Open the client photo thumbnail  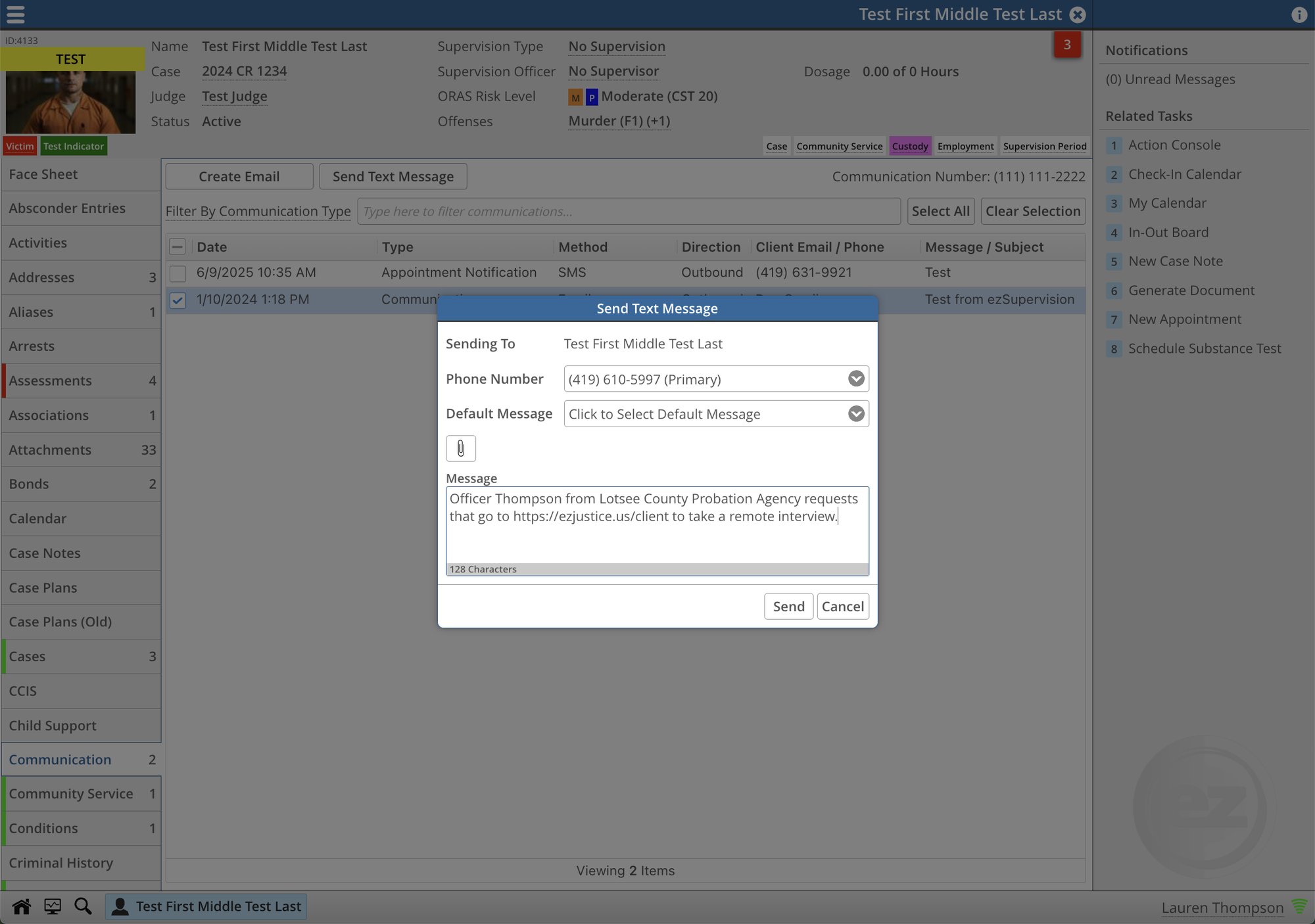[x=70, y=102]
